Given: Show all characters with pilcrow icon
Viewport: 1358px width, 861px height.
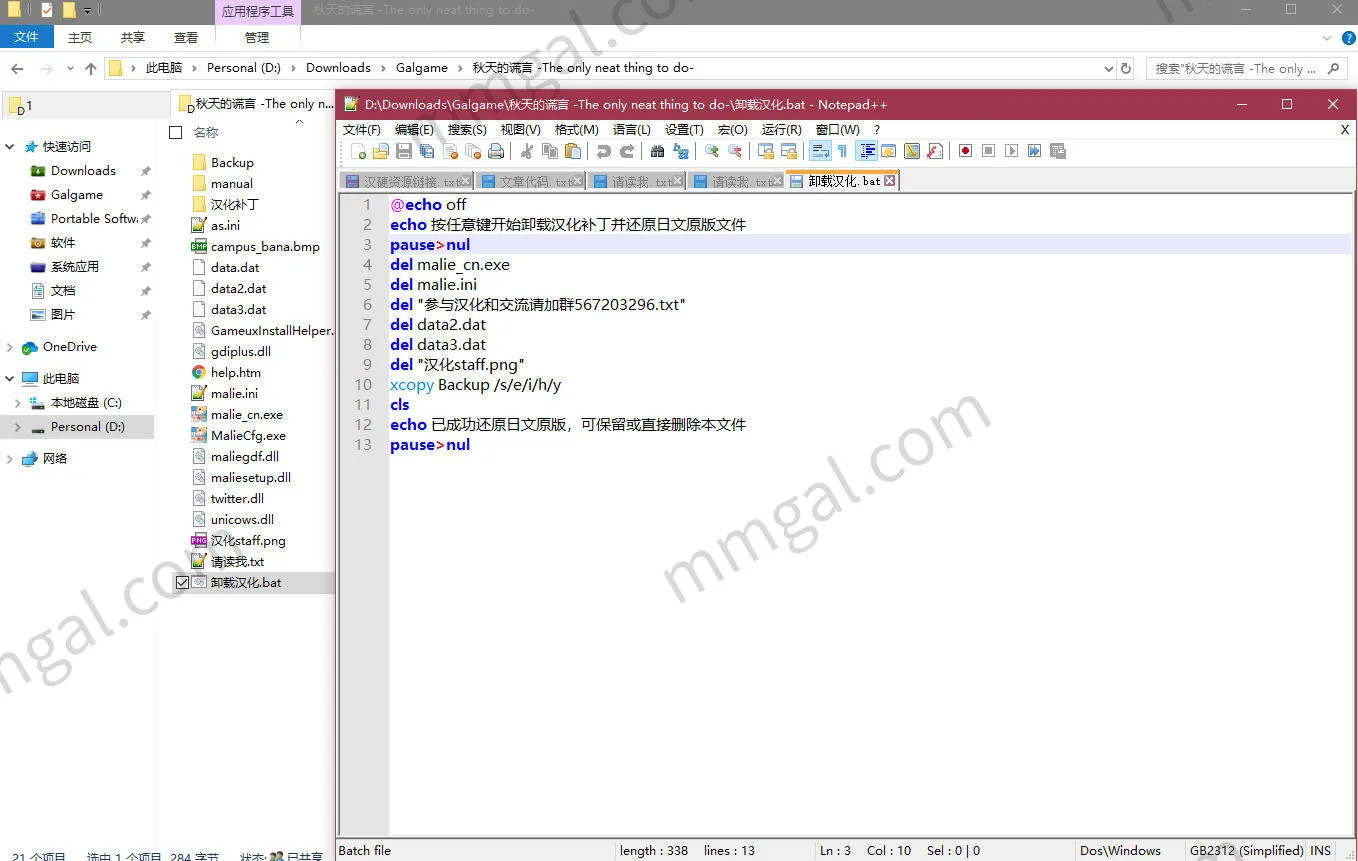Looking at the screenshot, I should click(842, 151).
